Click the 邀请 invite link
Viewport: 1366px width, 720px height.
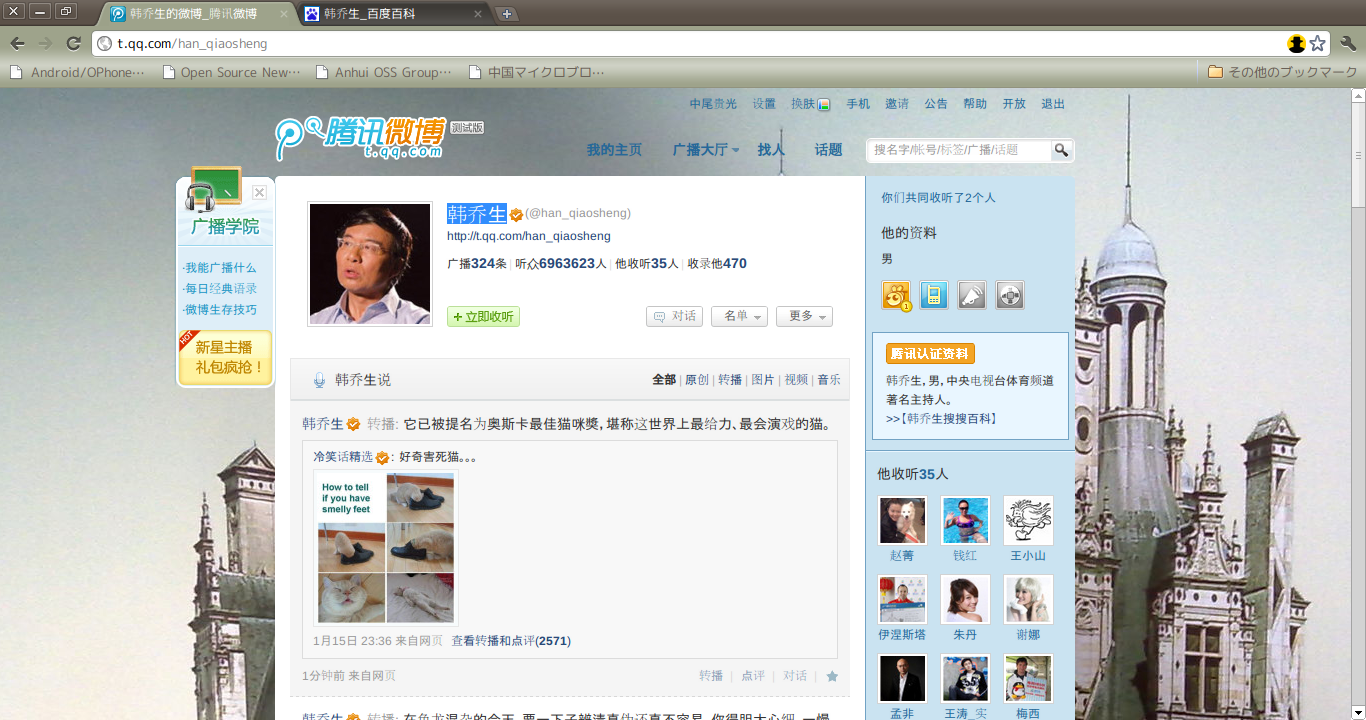pyautogui.click(x=897, y=104)
